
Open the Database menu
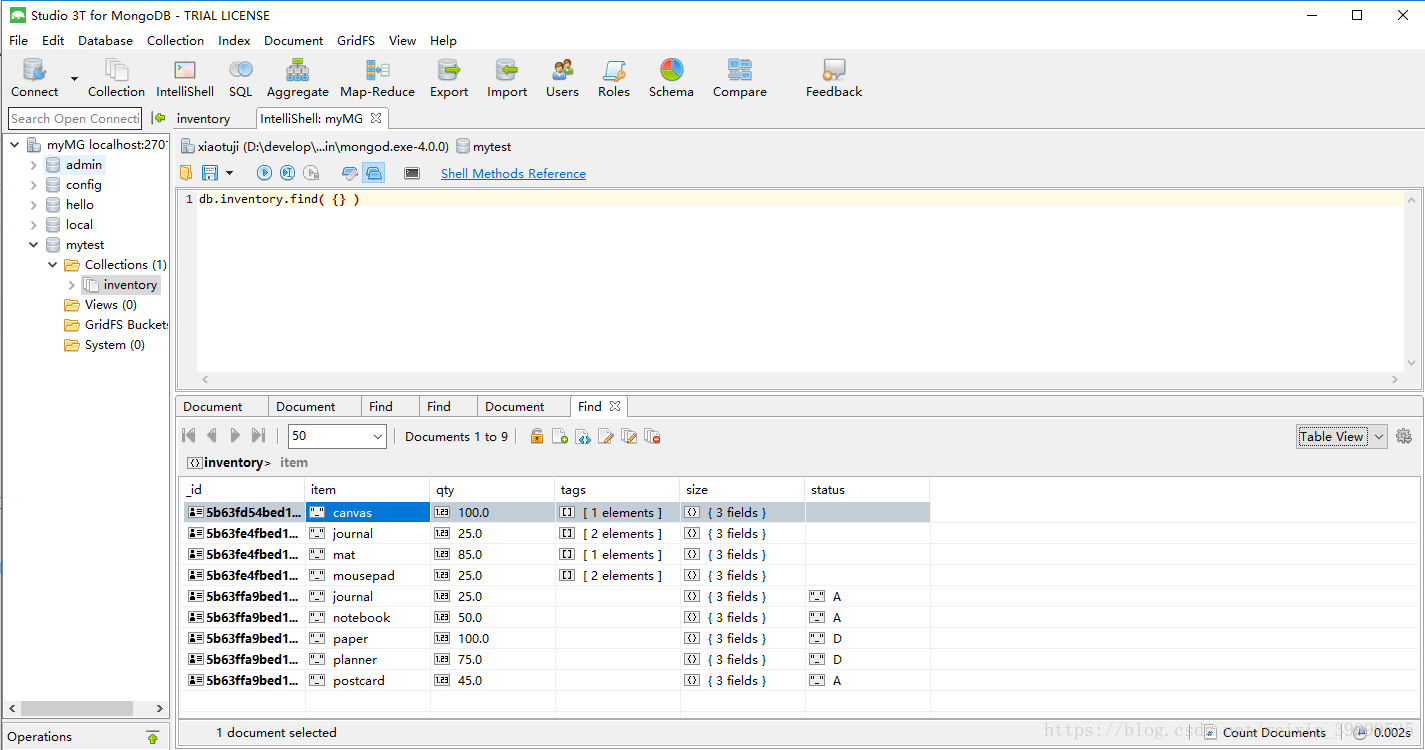point(105,41)
